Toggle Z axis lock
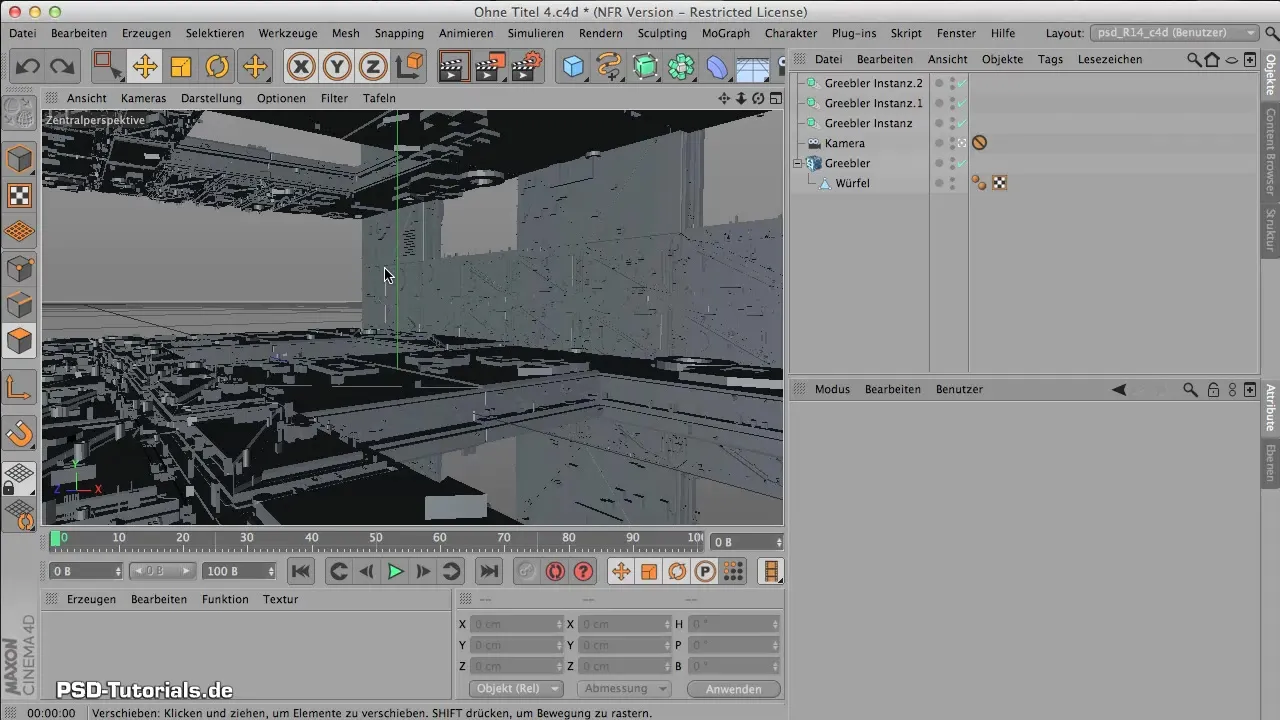This screenshot has width=1280, height=720. (373, 67)
